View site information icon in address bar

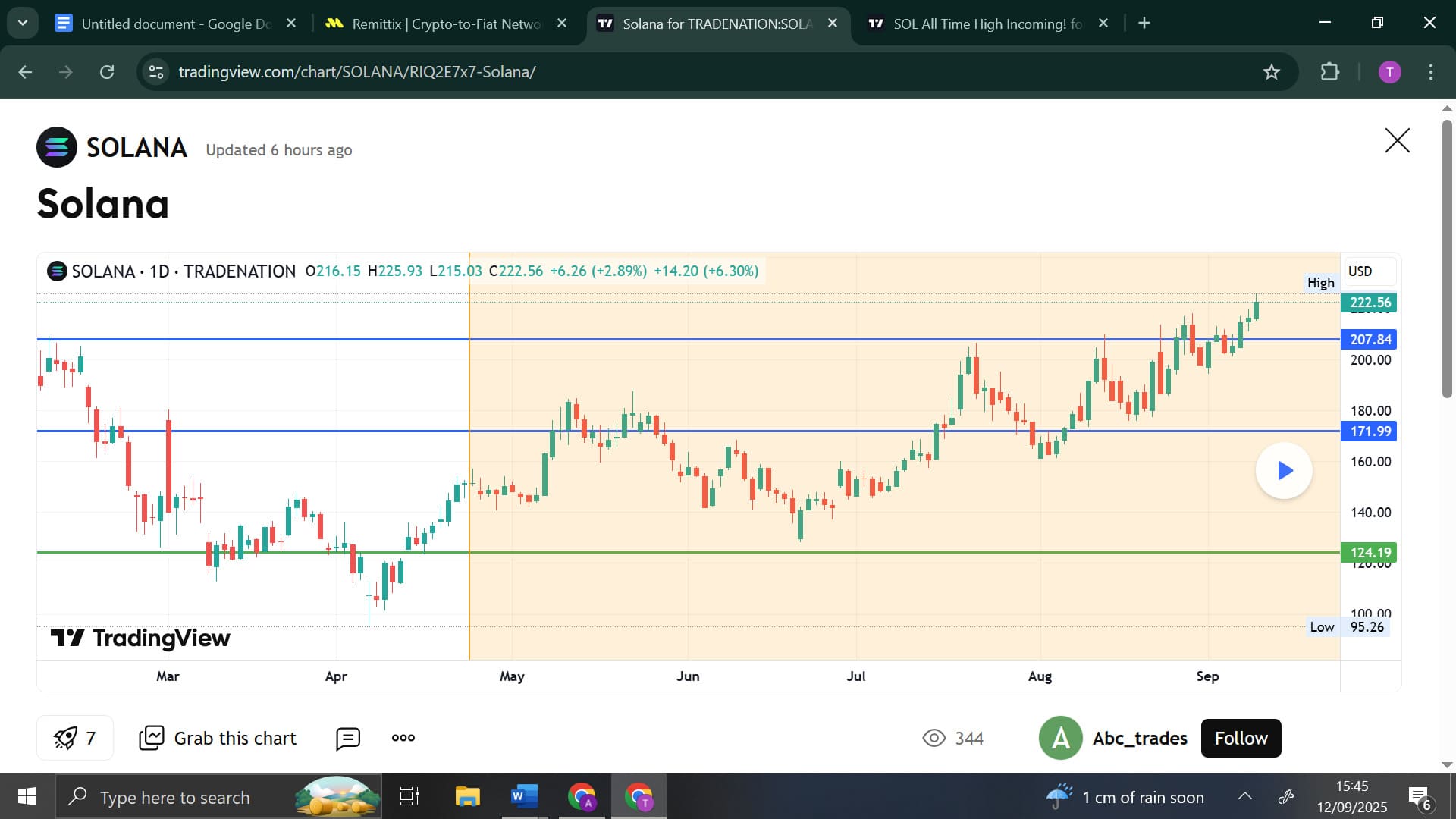(156, 72)
